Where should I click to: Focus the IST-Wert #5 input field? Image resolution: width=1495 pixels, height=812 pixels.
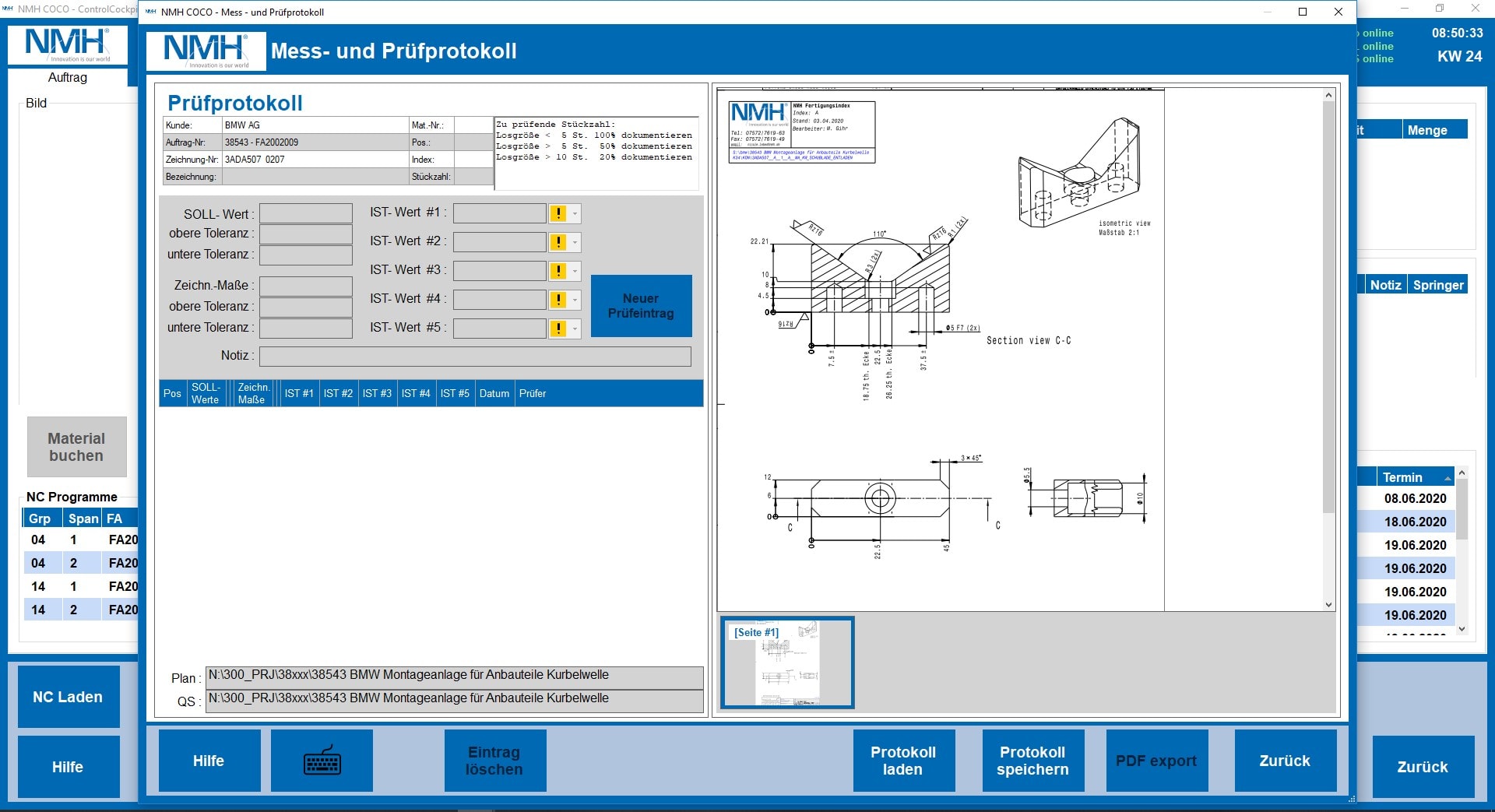(x=500, y=329)
